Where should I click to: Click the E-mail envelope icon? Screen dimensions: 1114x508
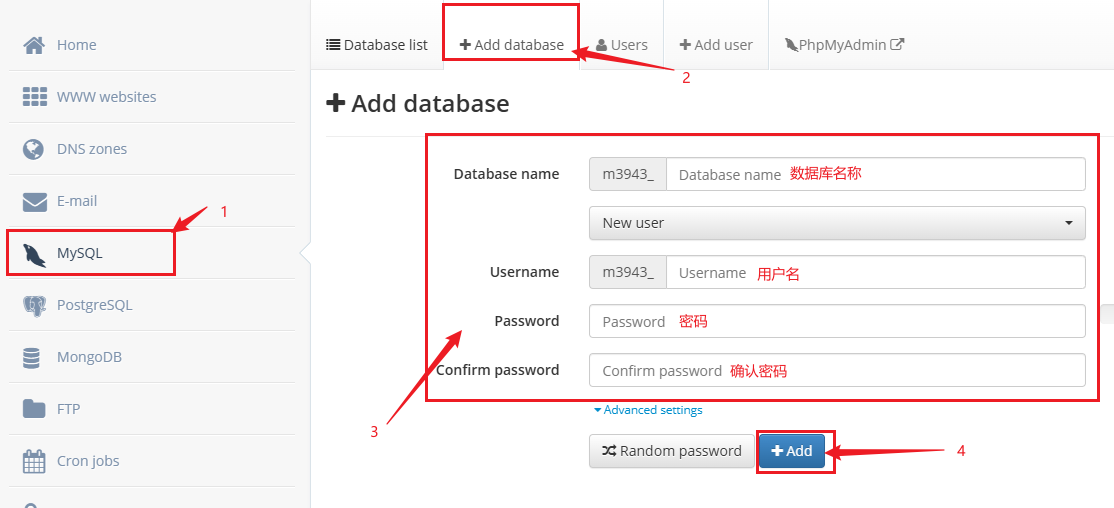pyautogui.click(x=35, y=201)
